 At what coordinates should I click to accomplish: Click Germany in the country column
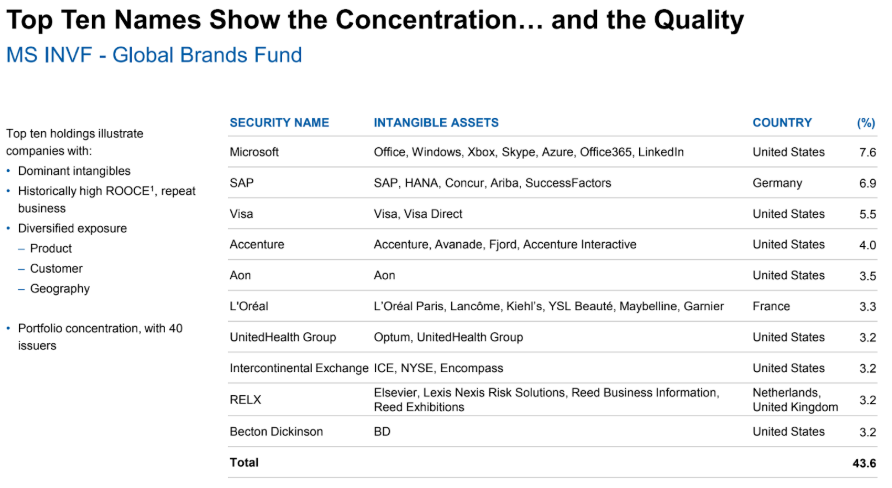[x=777, y=183]
